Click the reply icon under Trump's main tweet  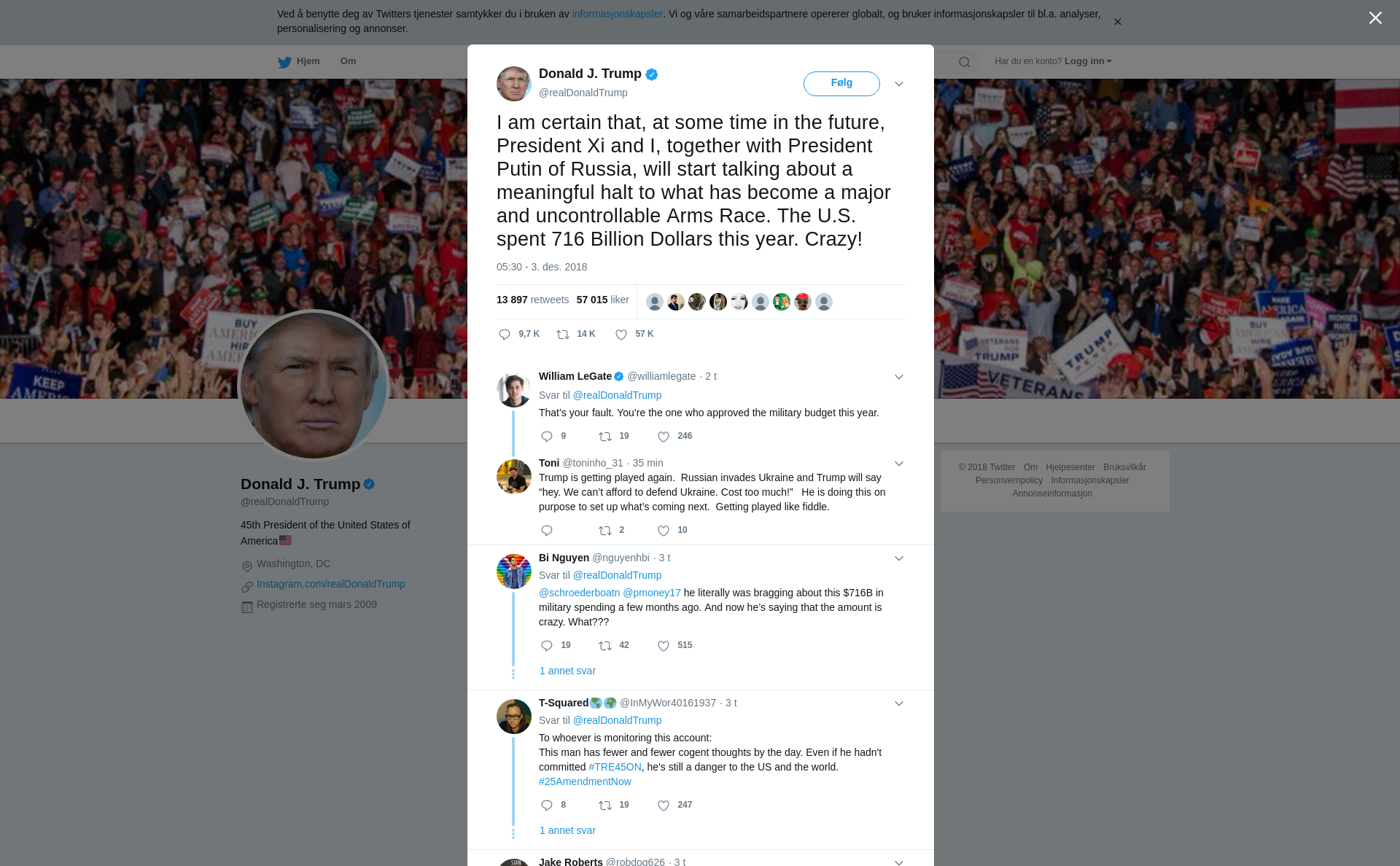point(505,335)
